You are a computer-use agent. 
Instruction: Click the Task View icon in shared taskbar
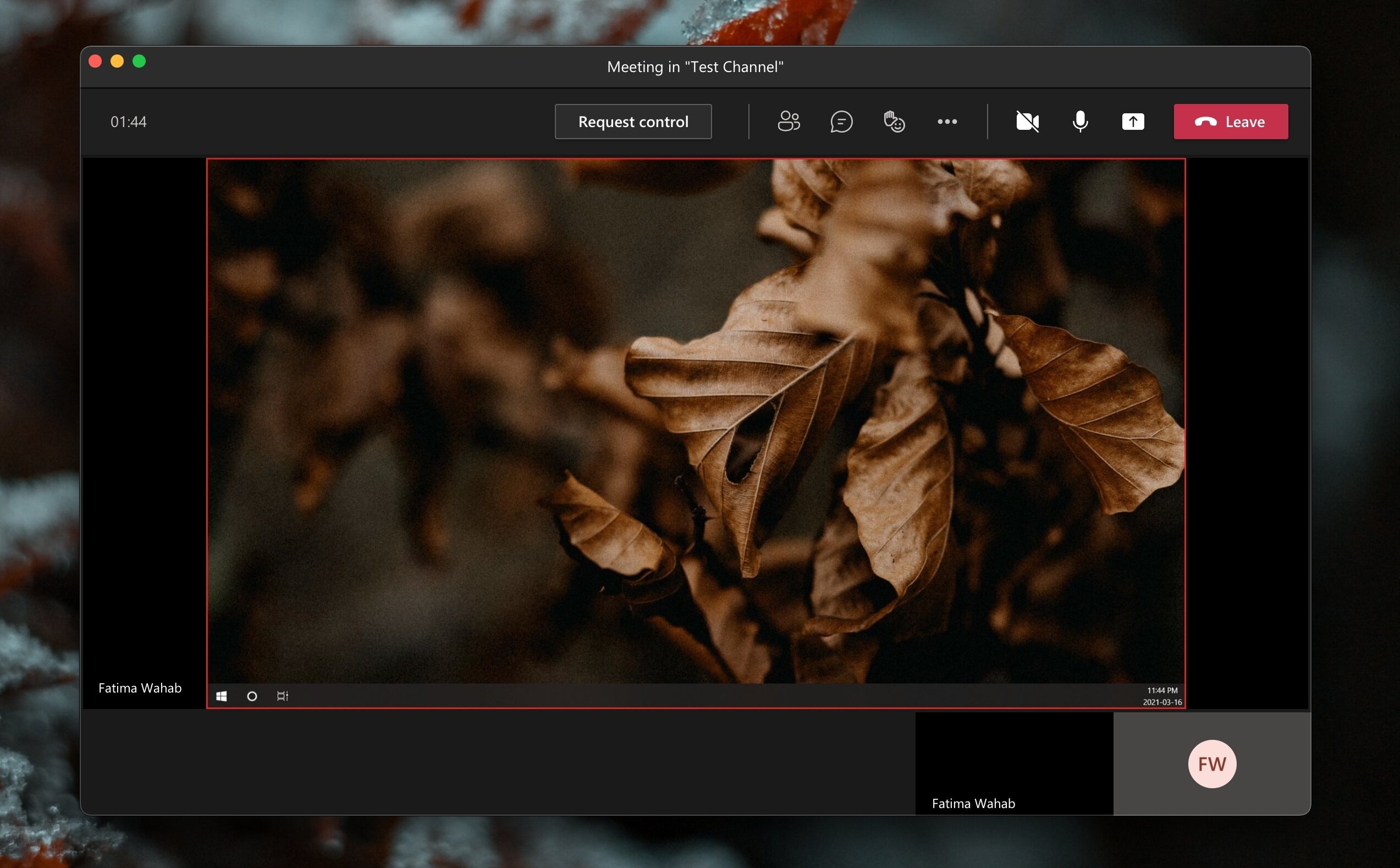[x=282, y=696]
